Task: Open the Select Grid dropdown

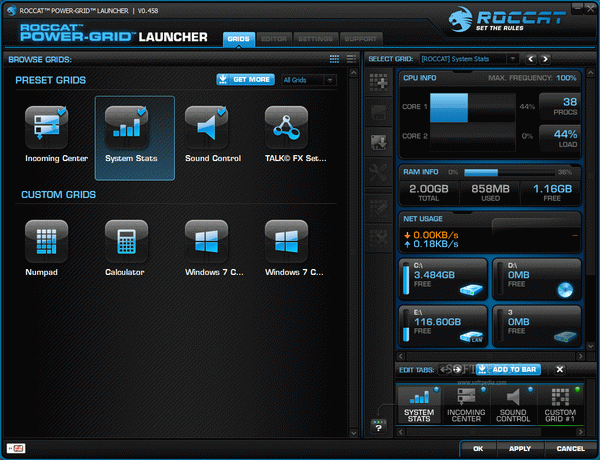Action: pyautogui.click(x=469, y=59)
